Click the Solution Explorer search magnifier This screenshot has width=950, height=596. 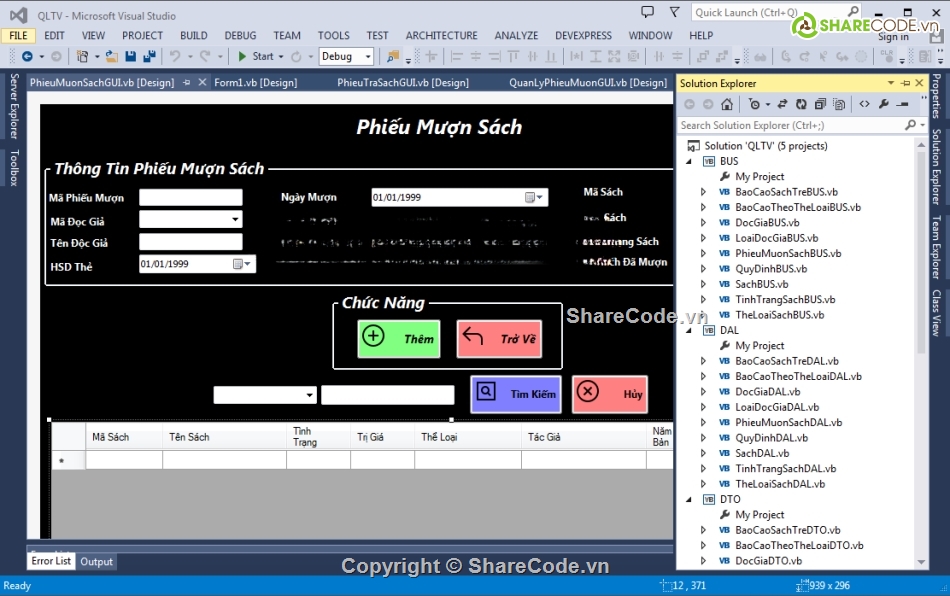[x=910, y=125]
